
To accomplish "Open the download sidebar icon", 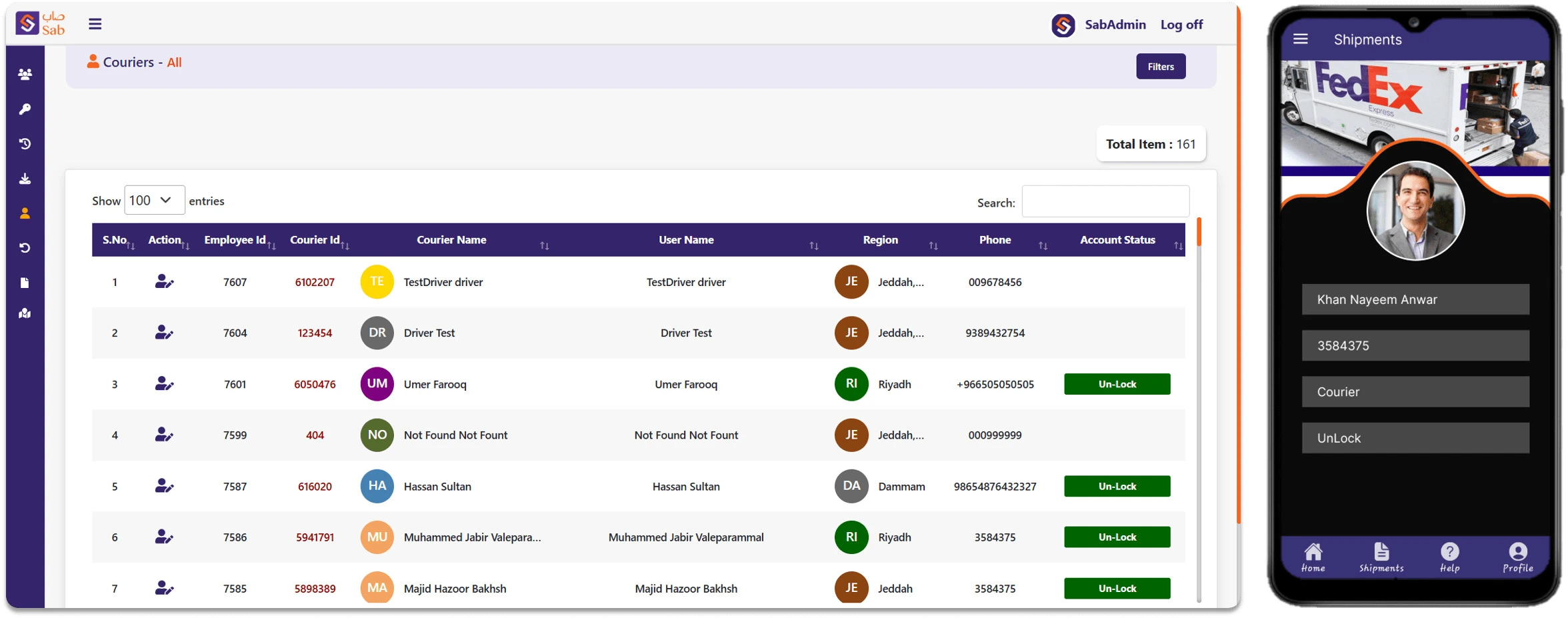I will coord(25,178).
